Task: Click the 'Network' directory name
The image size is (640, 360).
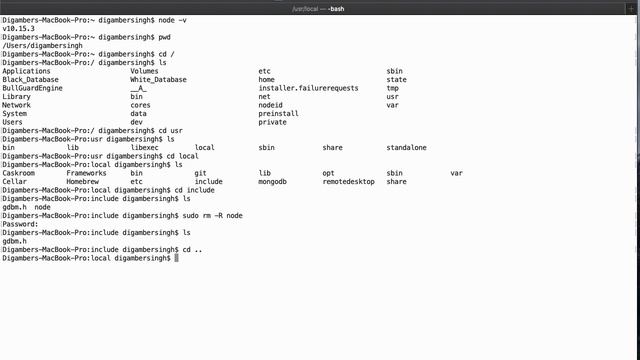Action: pos(16,105)
